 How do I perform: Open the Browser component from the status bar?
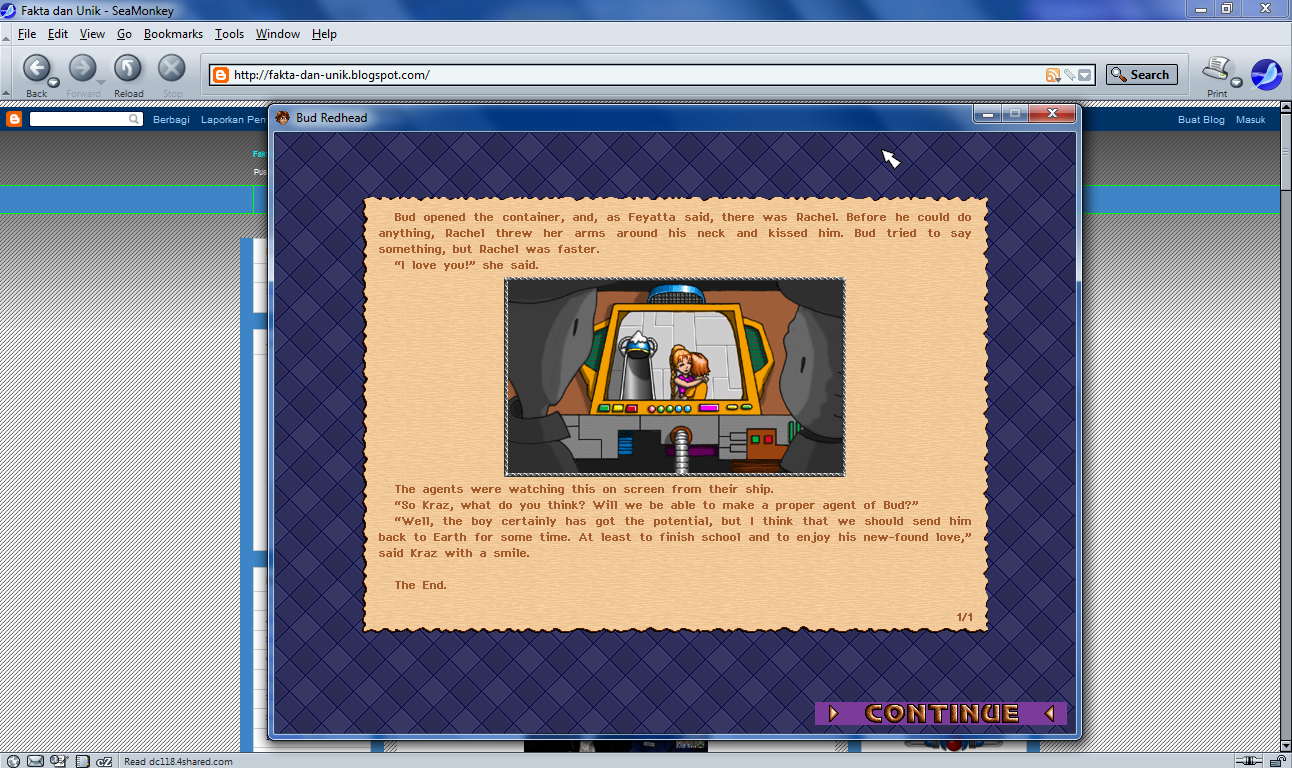click(11, 761)
